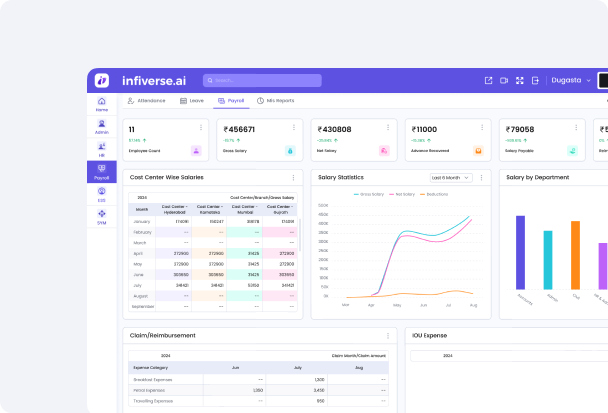Screen dimensions: 608x413
Task: Toggle fullscreen using the expand icon
Action: point(520,80)
